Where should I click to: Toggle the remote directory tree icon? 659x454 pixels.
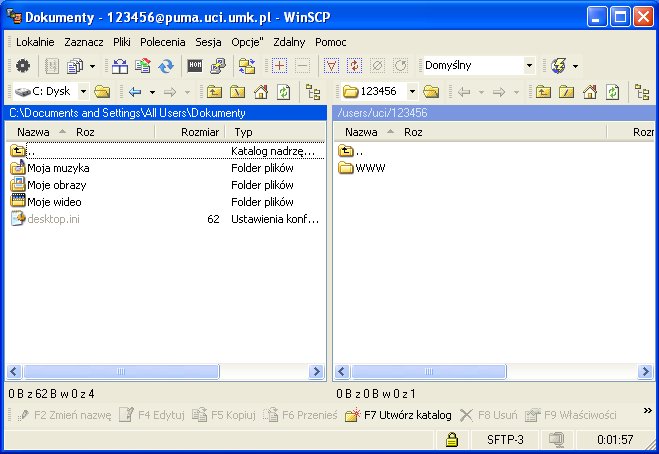642,92
